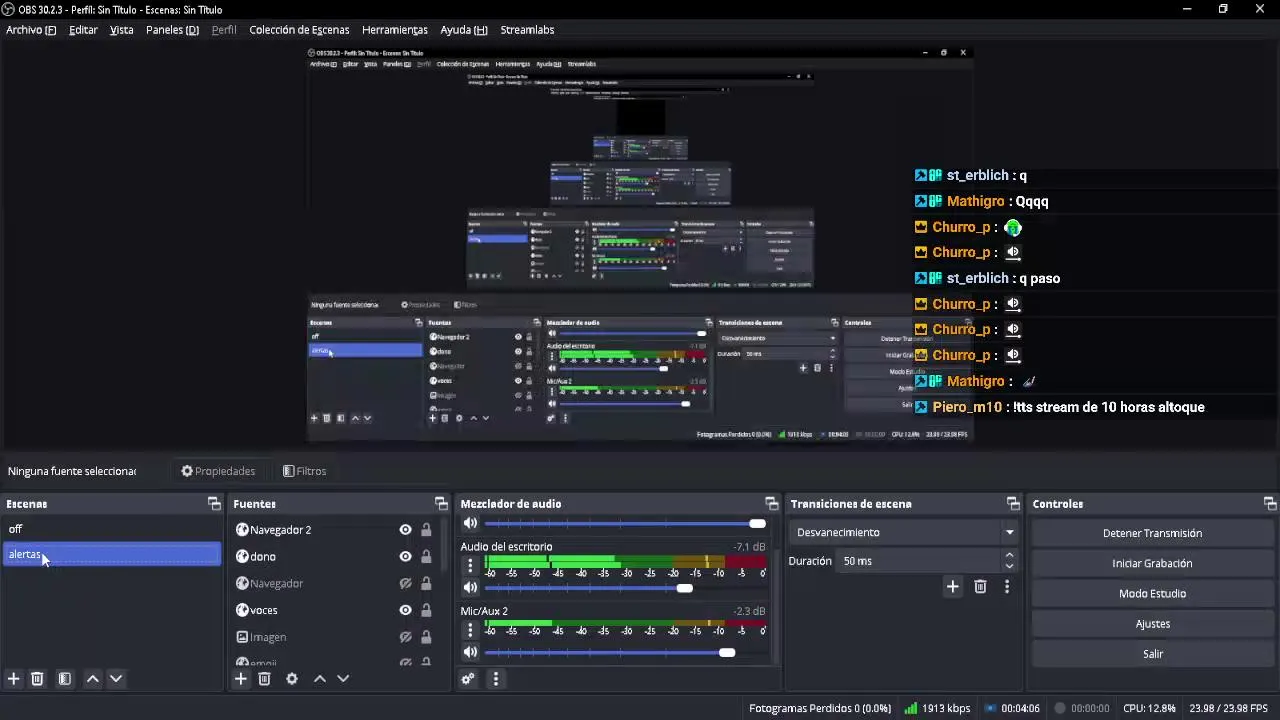Open Propiedades in source toolbar

218,471
